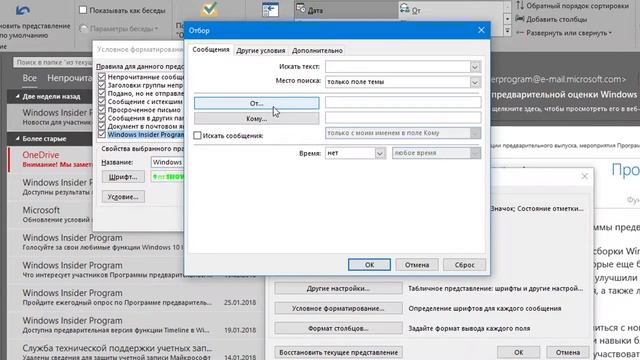Toggle the Заголовки группы rule checkbox
This screenshot has height=360, width=640.
point(102,85)
